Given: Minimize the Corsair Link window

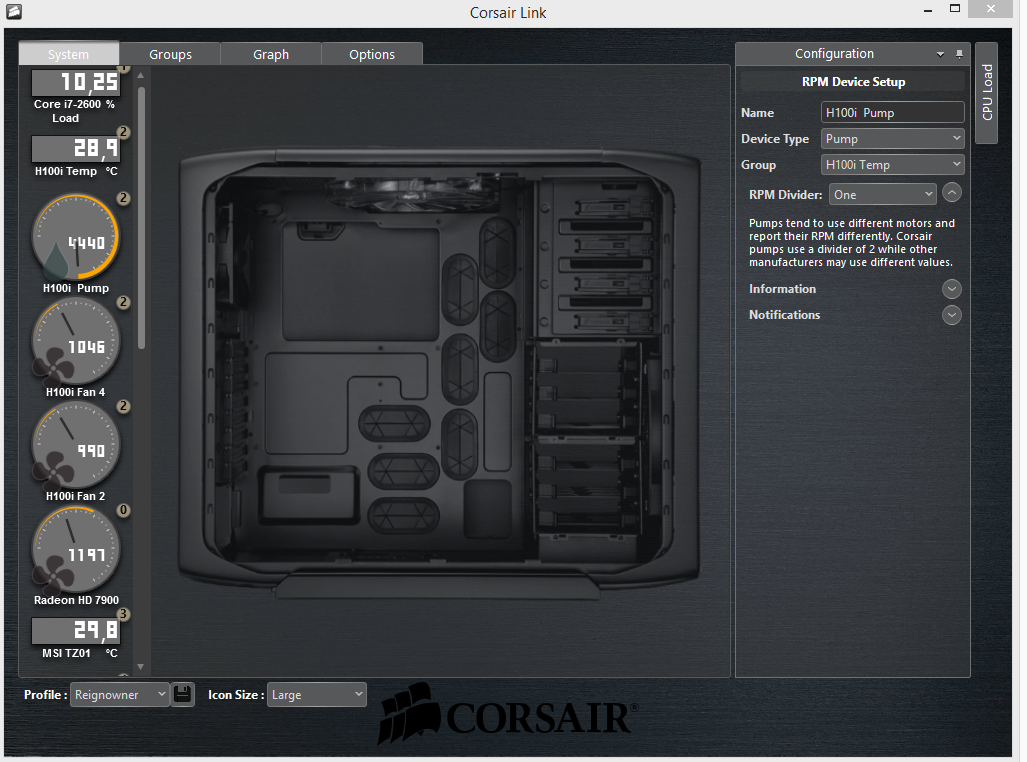Looking at the screenshot, I should [927, 10].
